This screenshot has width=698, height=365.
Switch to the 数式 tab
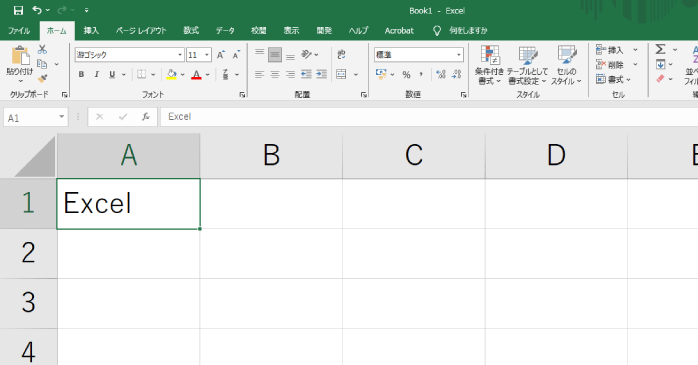191,31
